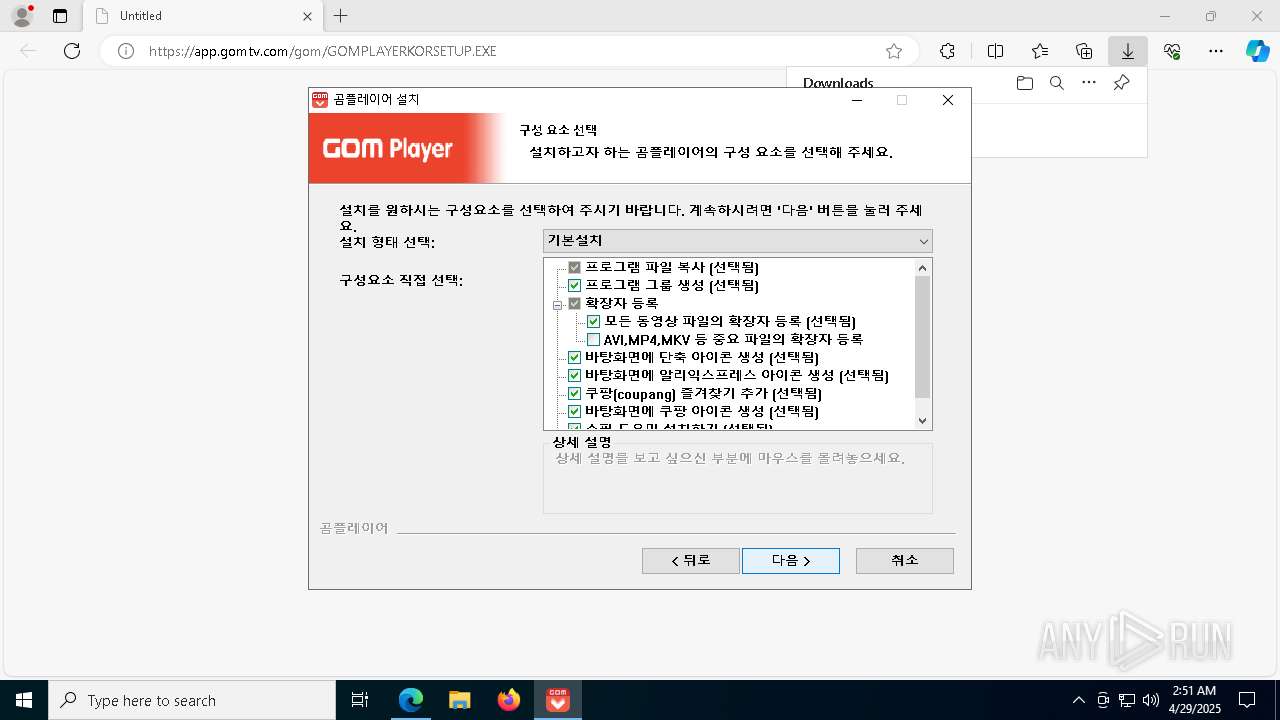Screen dimensions: 1280x720
Task: Collapse the 확장자 등록 tree node
Action: 558,304
